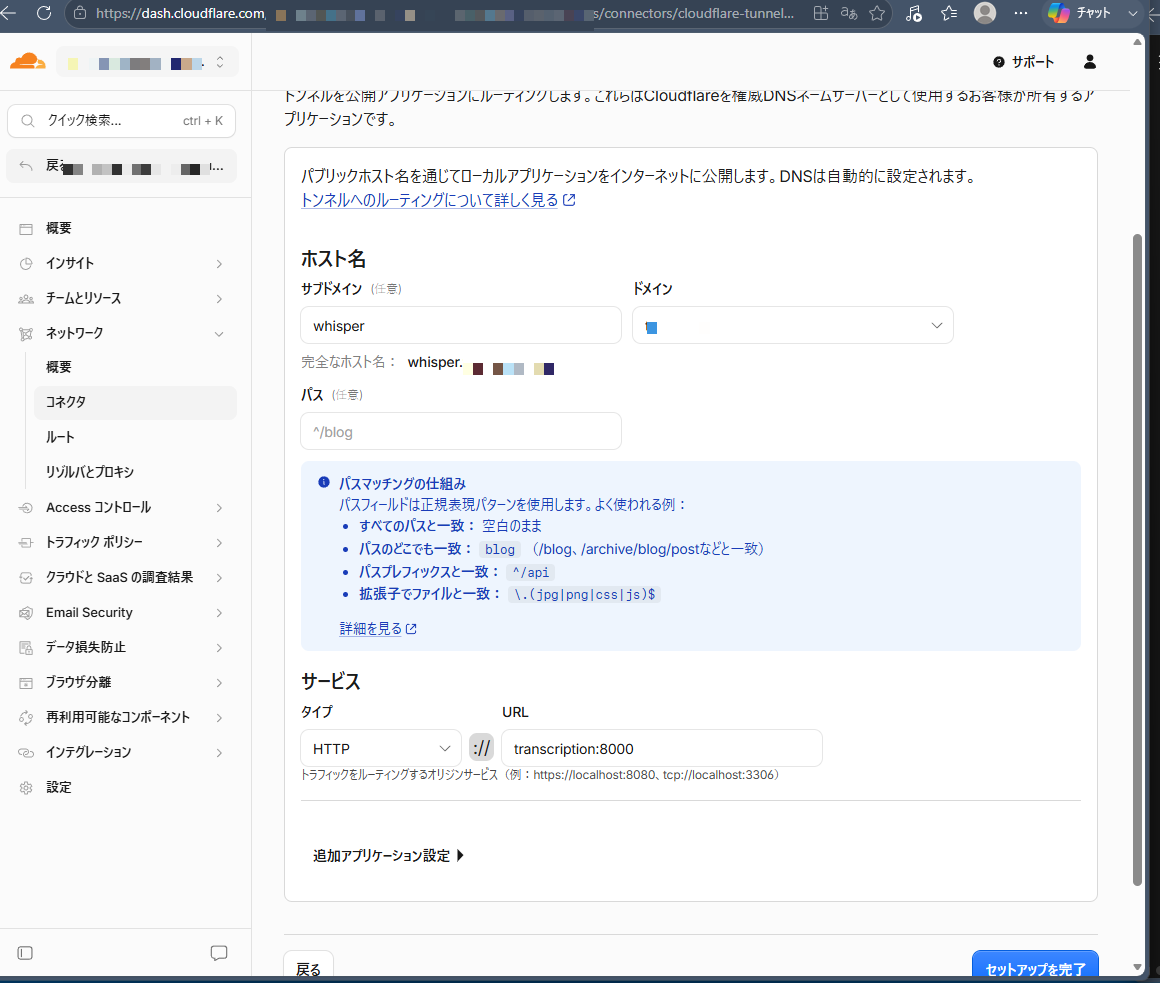Expand the インサイト menu chevron
The width and height of the screenshot is (1160, 983).
(x=219, y=263)
